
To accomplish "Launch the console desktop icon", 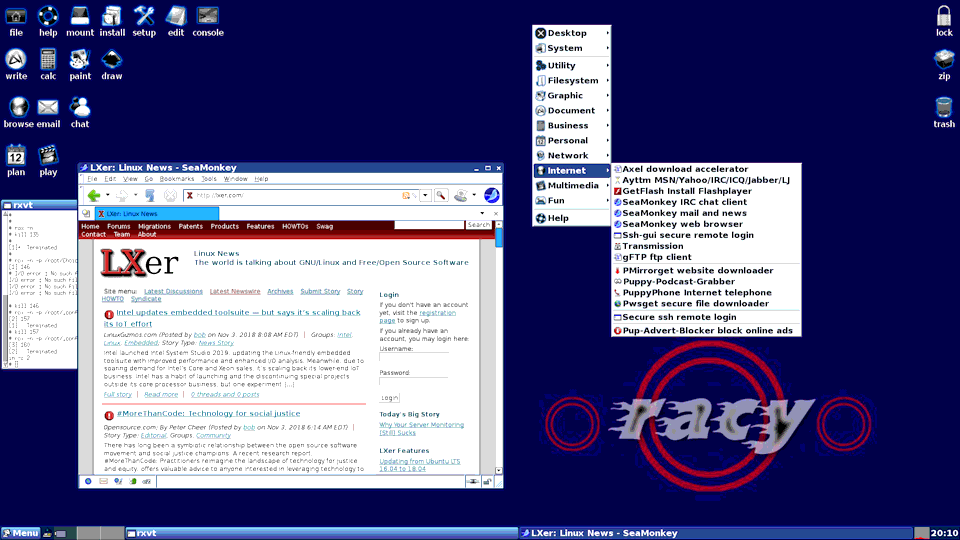I will pyautogui.click(x=208, y=22).
